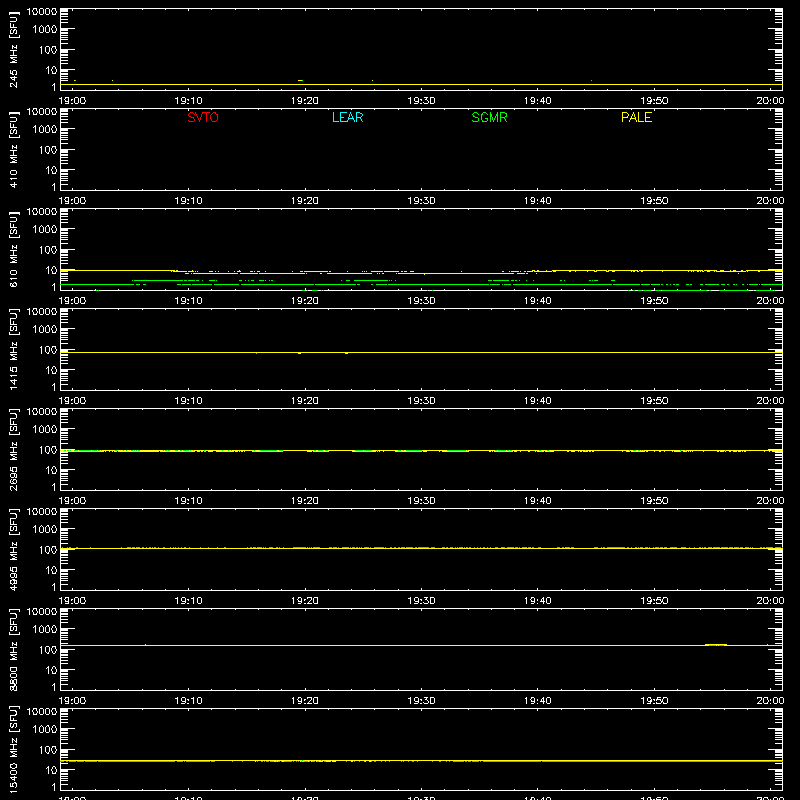Click the 19:50 tick label of 8800 MHz panel

[654, 701]
